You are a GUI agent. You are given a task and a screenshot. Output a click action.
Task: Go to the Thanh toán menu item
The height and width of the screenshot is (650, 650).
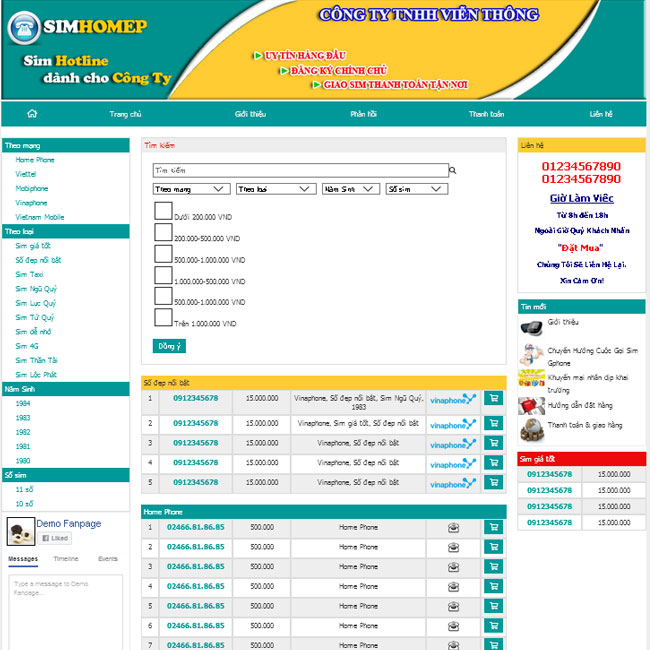[x=486, y=114]
